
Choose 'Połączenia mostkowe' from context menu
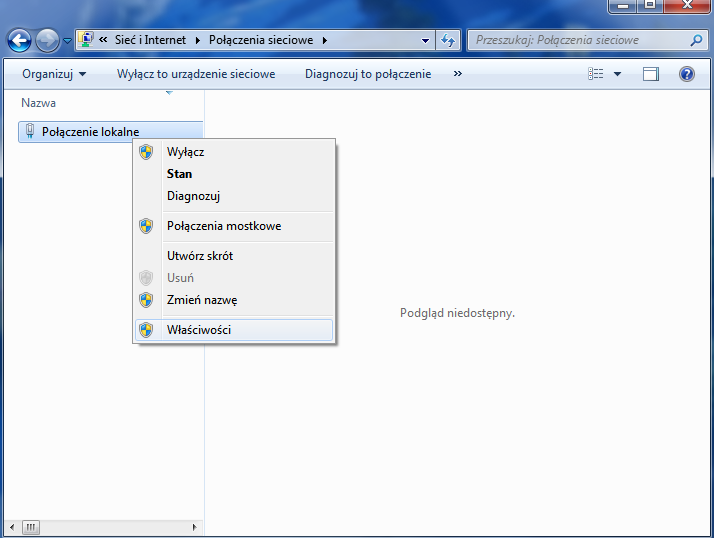click(x=234, y=226)
